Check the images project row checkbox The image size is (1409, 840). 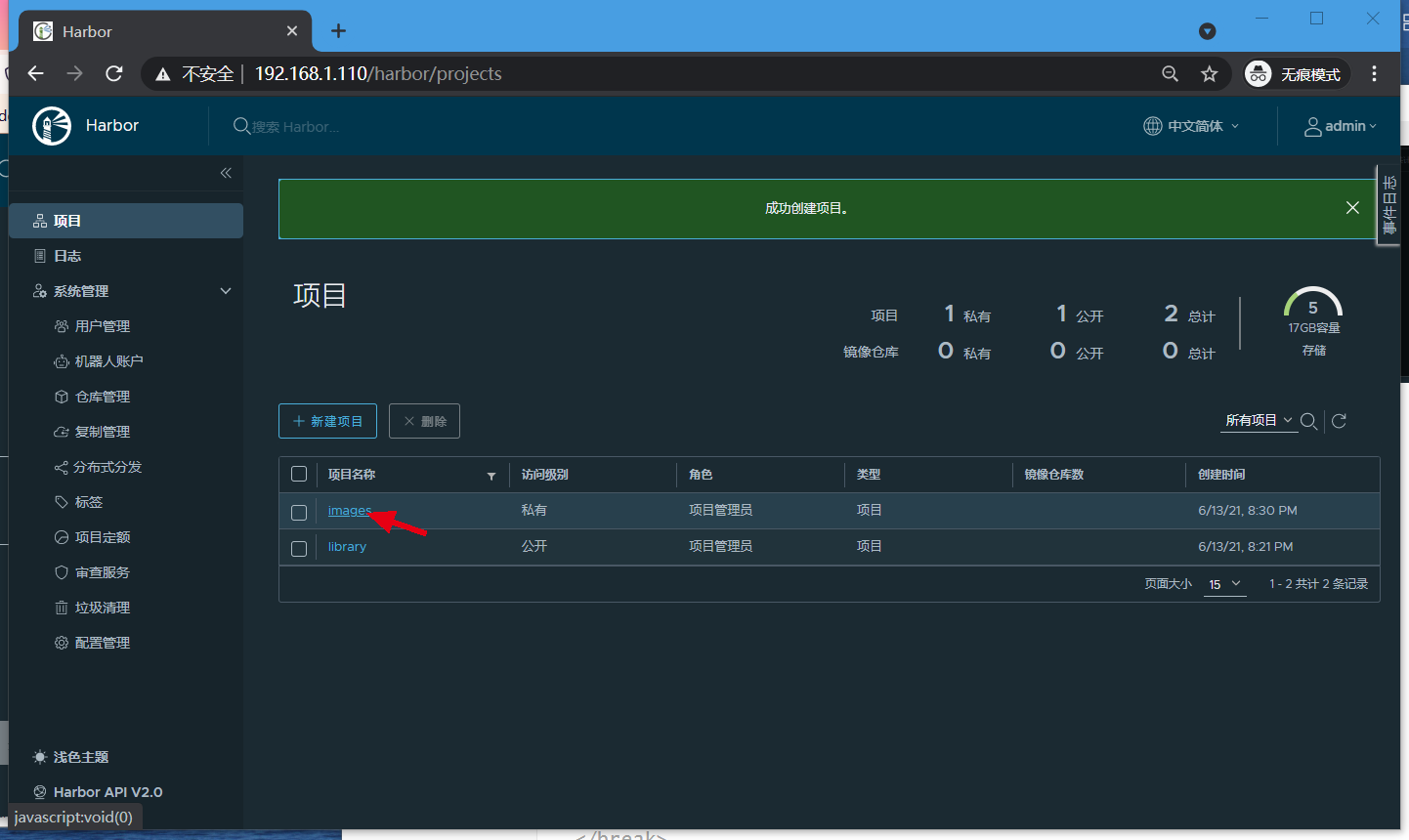[x=299, y=512]
